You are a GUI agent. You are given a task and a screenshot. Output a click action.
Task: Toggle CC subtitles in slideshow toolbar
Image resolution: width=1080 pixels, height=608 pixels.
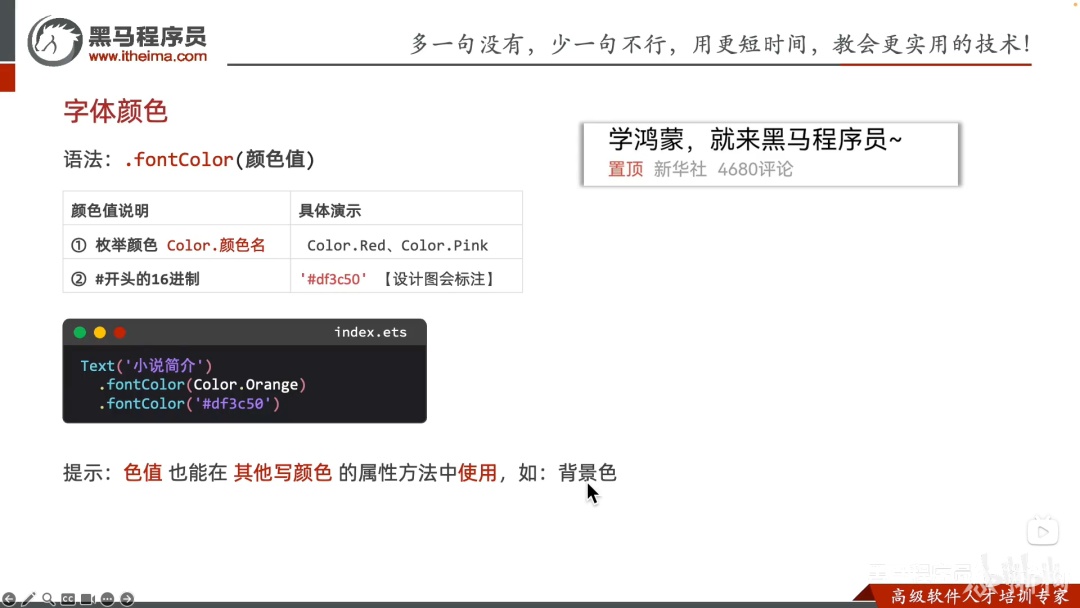68,599
